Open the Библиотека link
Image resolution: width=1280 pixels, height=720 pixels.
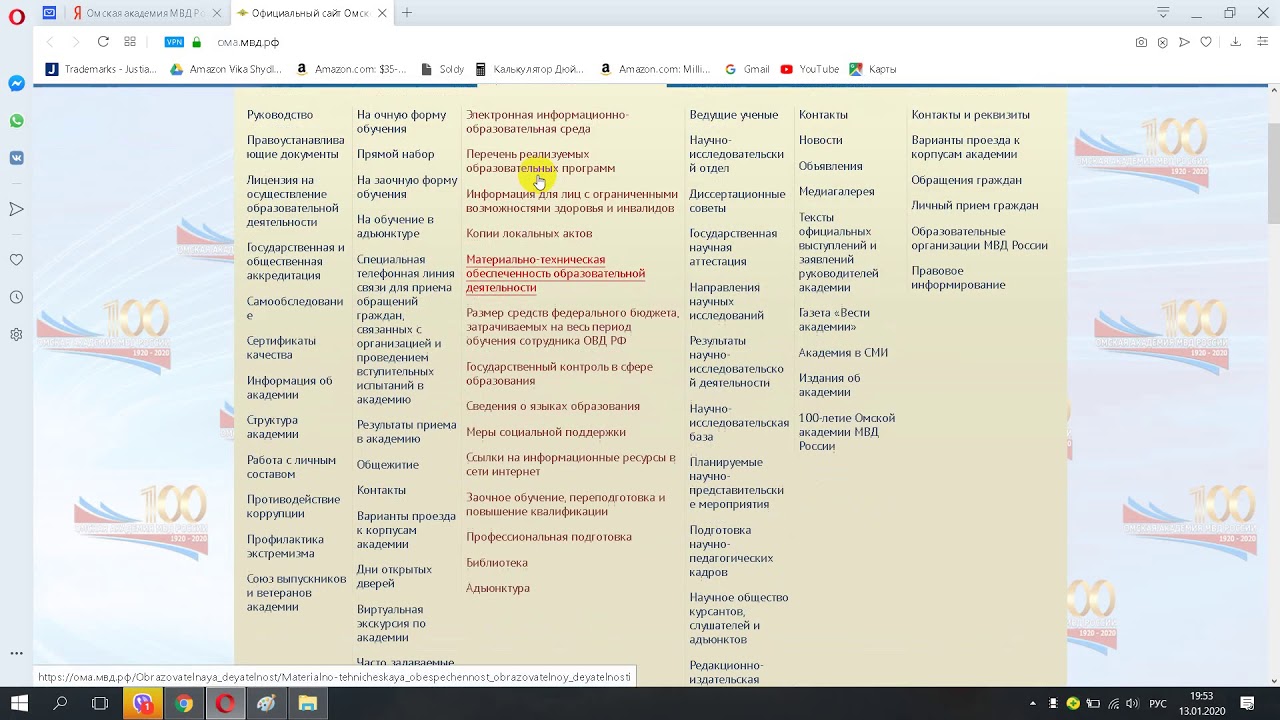point(497,563)
